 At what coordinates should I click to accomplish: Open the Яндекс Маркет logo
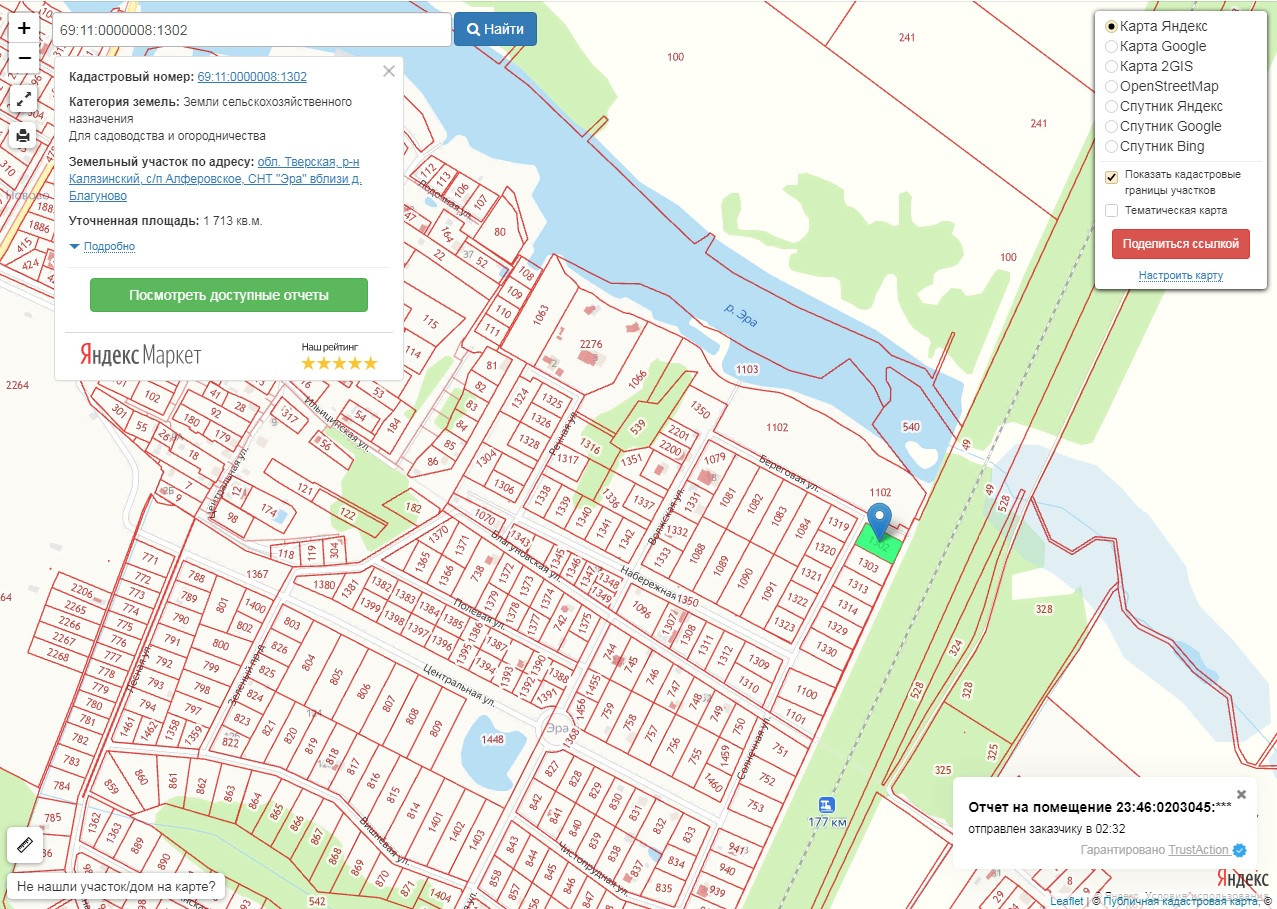[140, 355]
